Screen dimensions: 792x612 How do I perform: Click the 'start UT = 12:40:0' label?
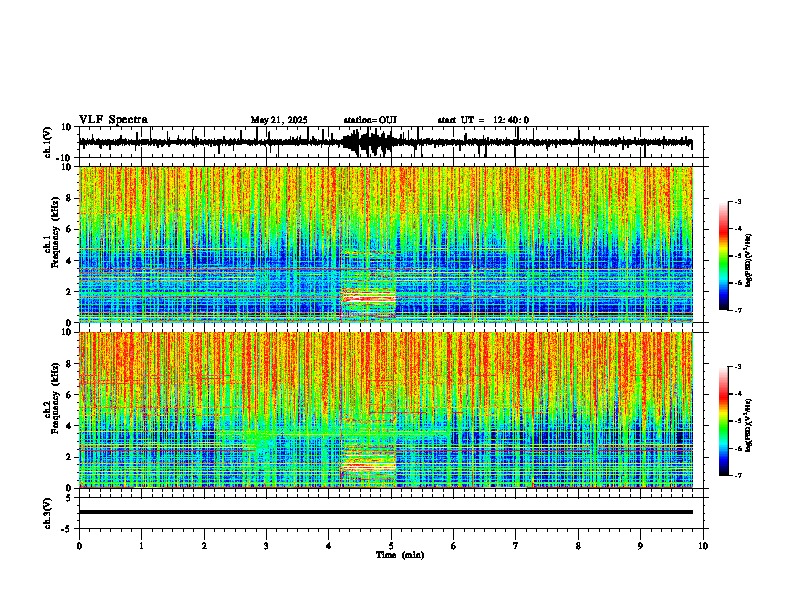(483, 120)
